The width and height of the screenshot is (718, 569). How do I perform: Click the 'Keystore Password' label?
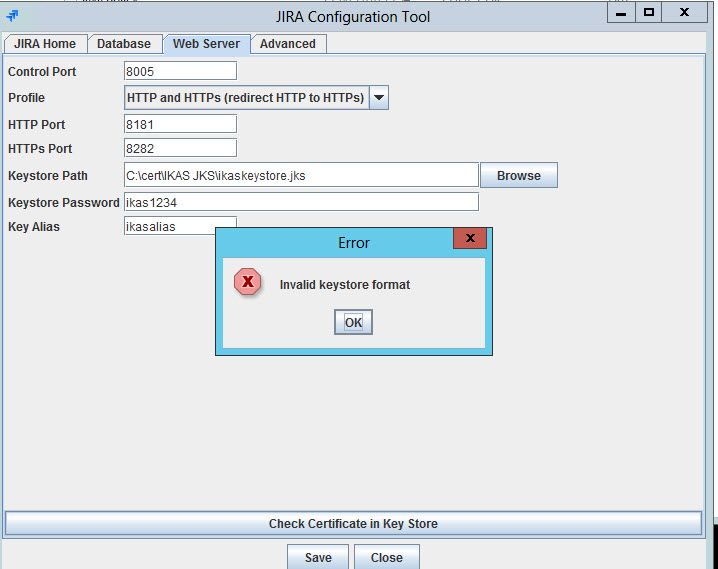click(64, 203)
